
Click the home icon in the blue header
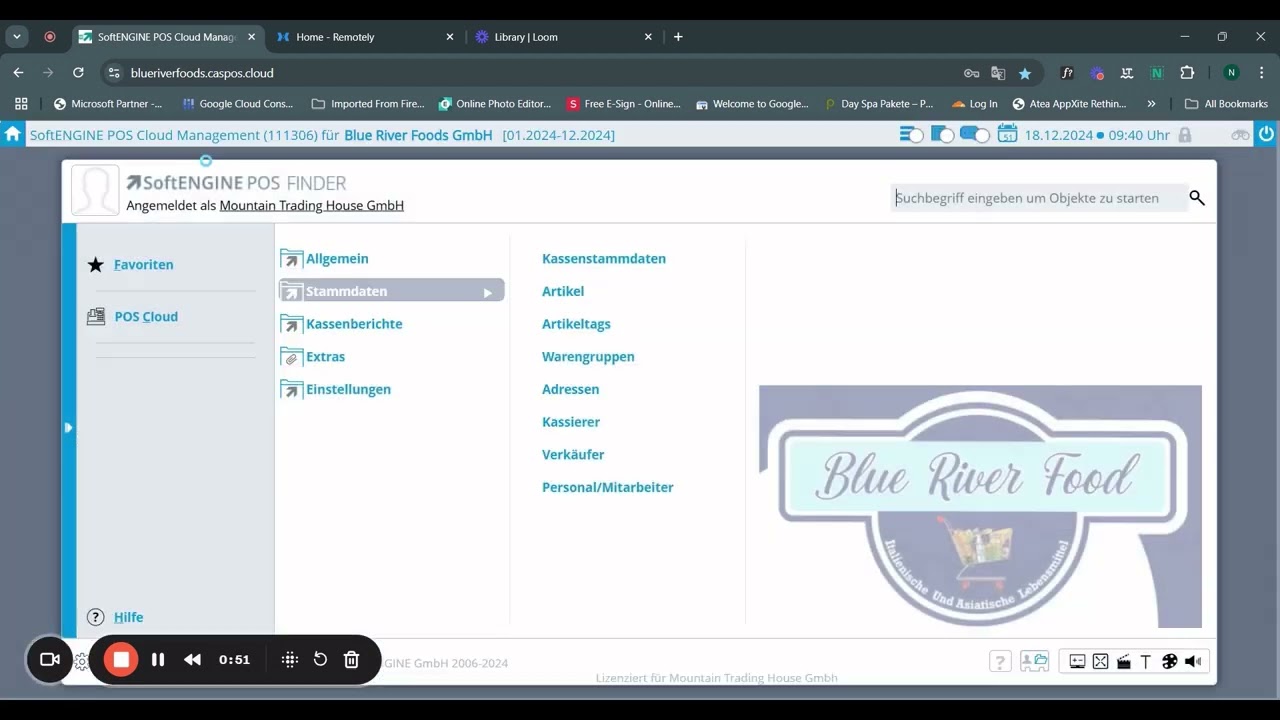12,134
